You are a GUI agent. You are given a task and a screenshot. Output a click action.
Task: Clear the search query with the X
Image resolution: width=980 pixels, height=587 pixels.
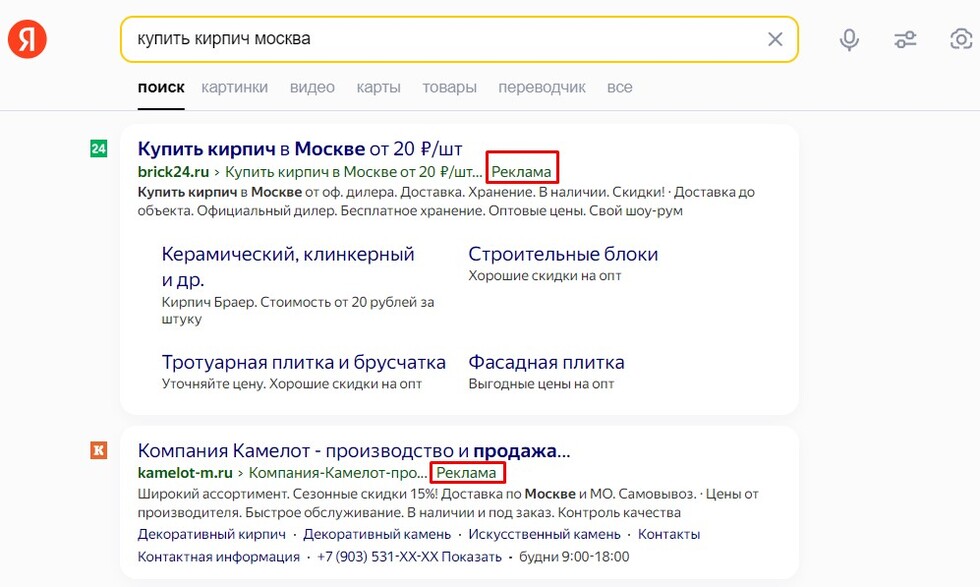coord(775,39)
